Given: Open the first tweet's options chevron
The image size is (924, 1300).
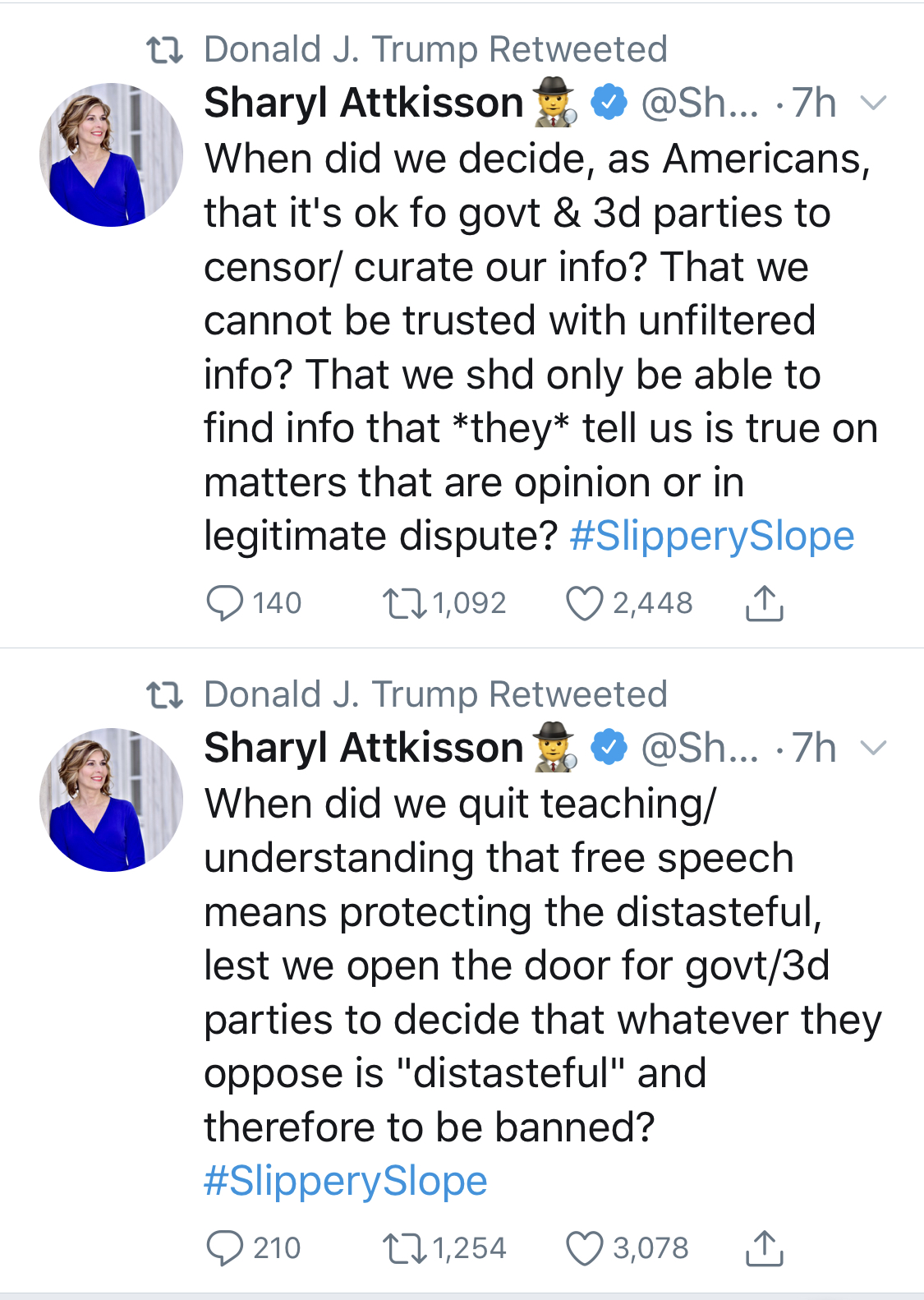Looking at the screenshot, I should pos(873,104).
